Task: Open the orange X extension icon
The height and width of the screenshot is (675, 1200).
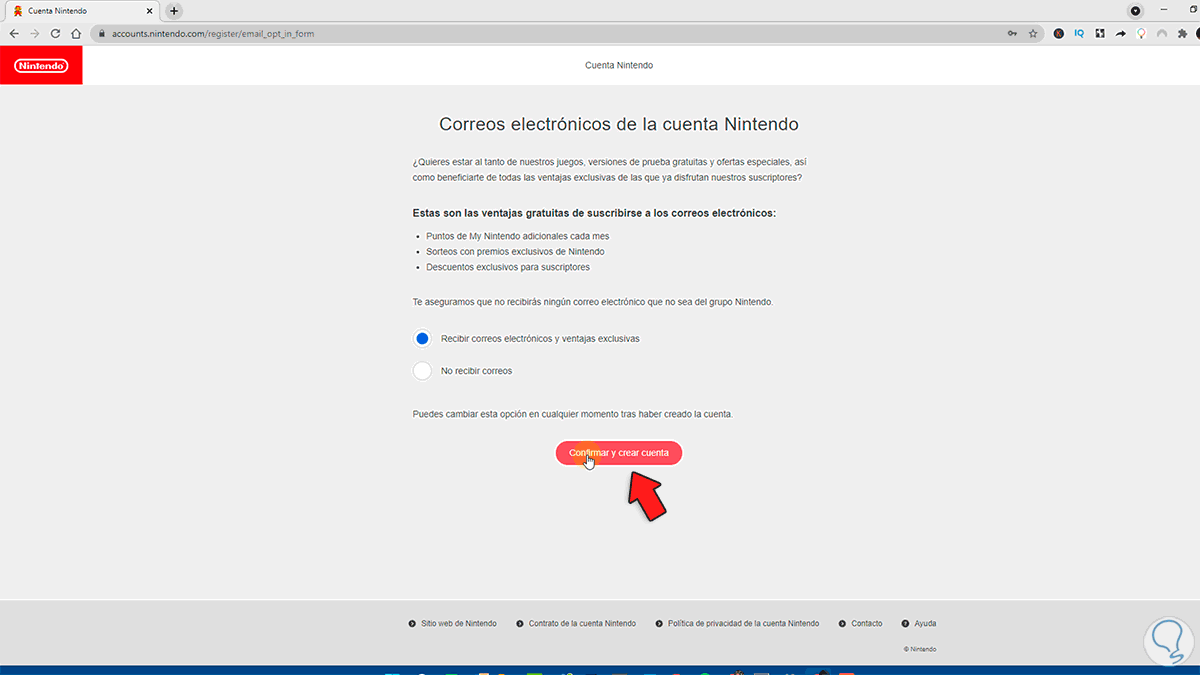Action: (x=1059, y=33)
